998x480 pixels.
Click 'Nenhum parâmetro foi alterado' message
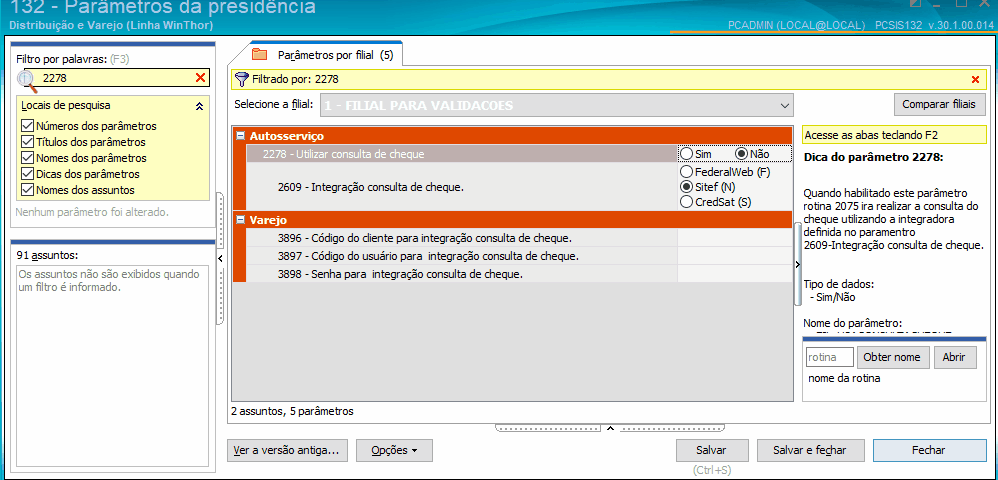point(92,211)
